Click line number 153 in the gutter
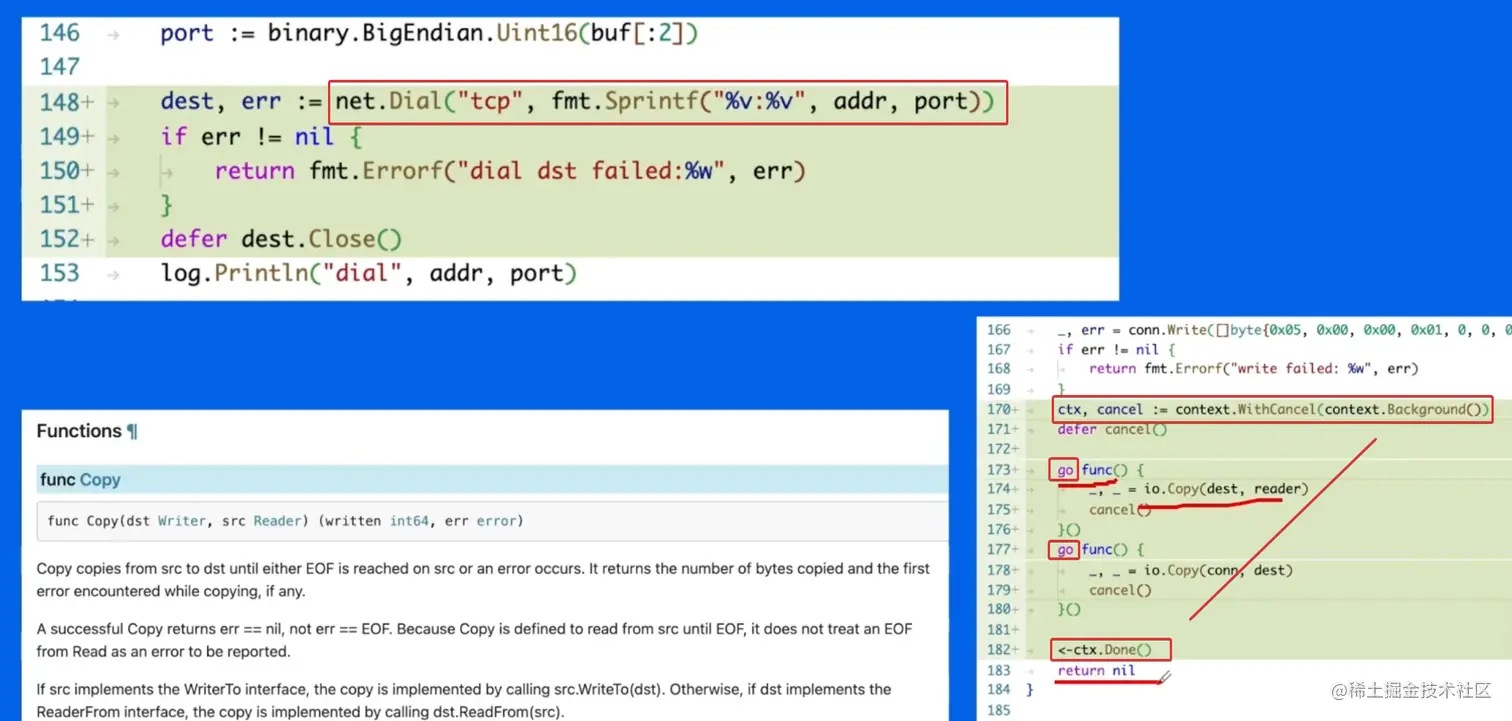Screen dimensions: 1512x721 pyautogui.click(x=60, y=273)
